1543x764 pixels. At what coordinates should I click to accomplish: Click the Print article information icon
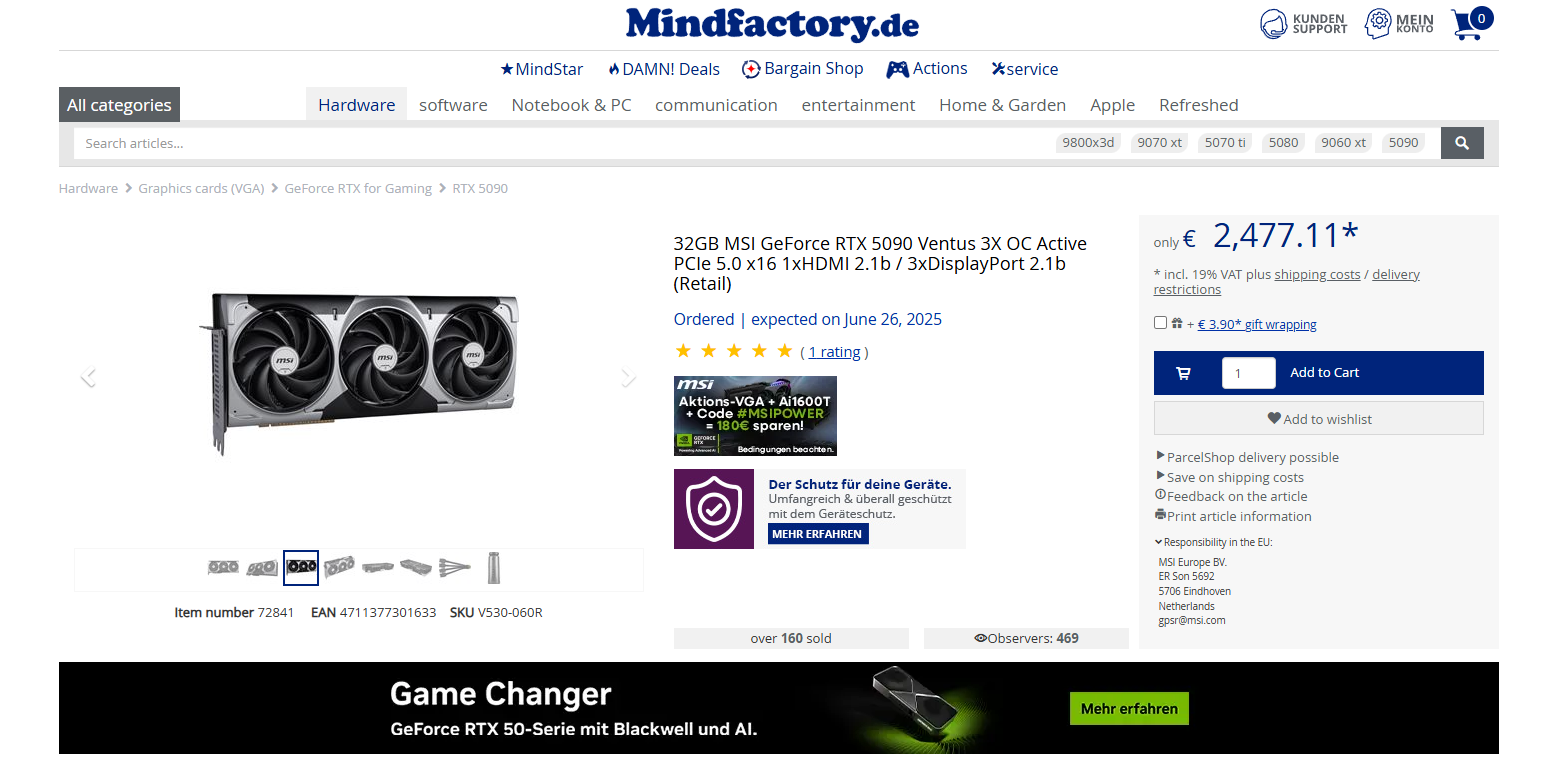click(x=1160, y=515)
